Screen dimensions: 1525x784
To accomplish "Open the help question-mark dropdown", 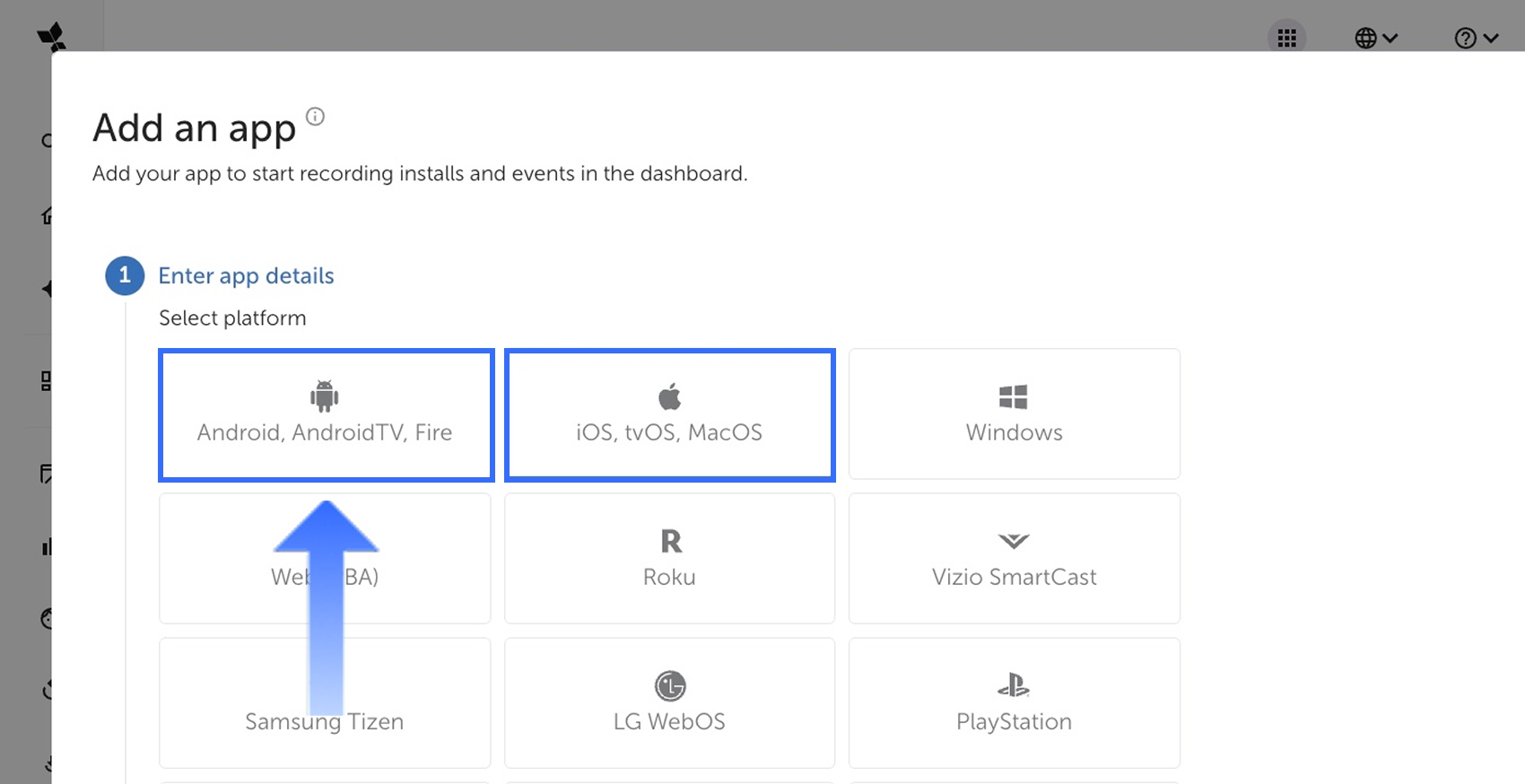I will click(1476, 38).
